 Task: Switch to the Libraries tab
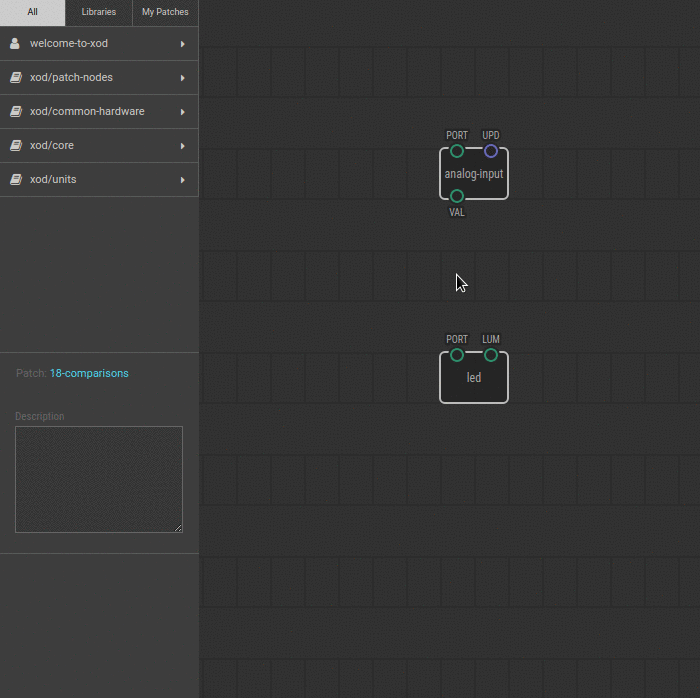99,12
